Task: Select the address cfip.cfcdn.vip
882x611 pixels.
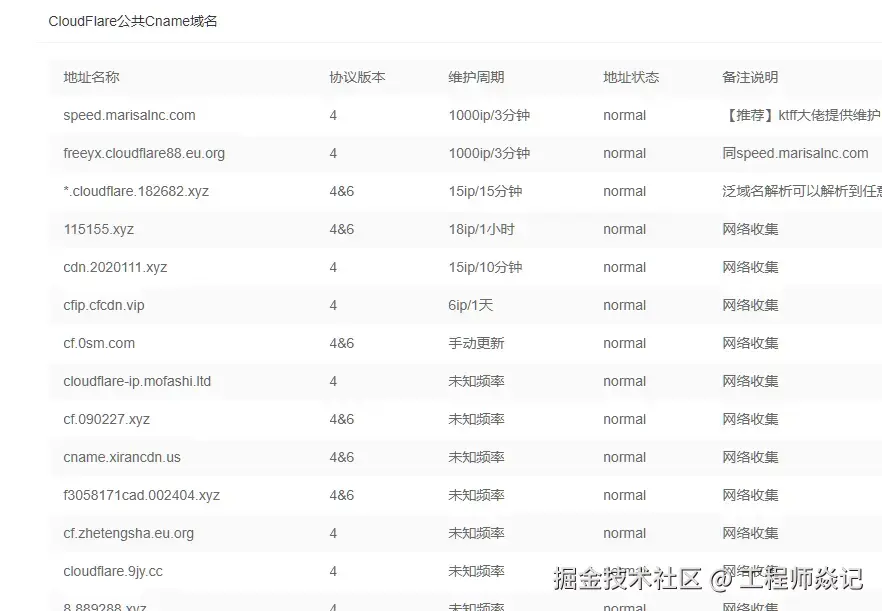Action: [x=104, y=306]
